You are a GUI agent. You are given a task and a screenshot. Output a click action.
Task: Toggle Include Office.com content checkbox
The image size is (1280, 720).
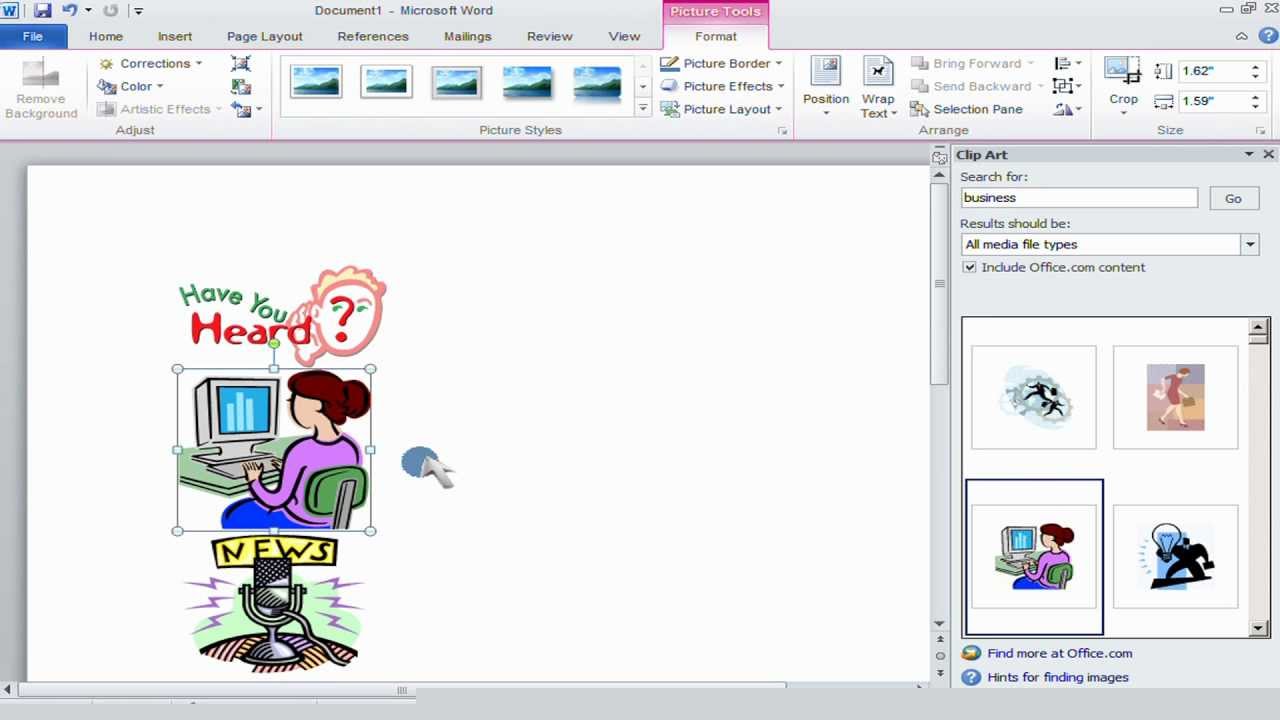coord(969,267)
